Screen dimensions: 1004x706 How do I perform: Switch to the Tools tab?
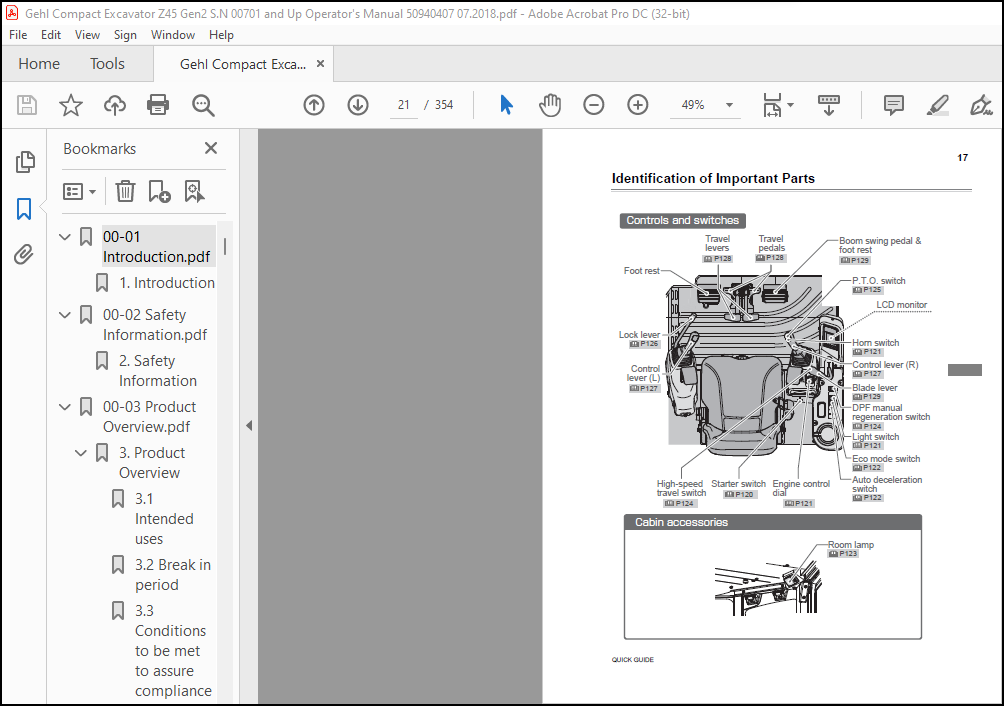point(107,63)
